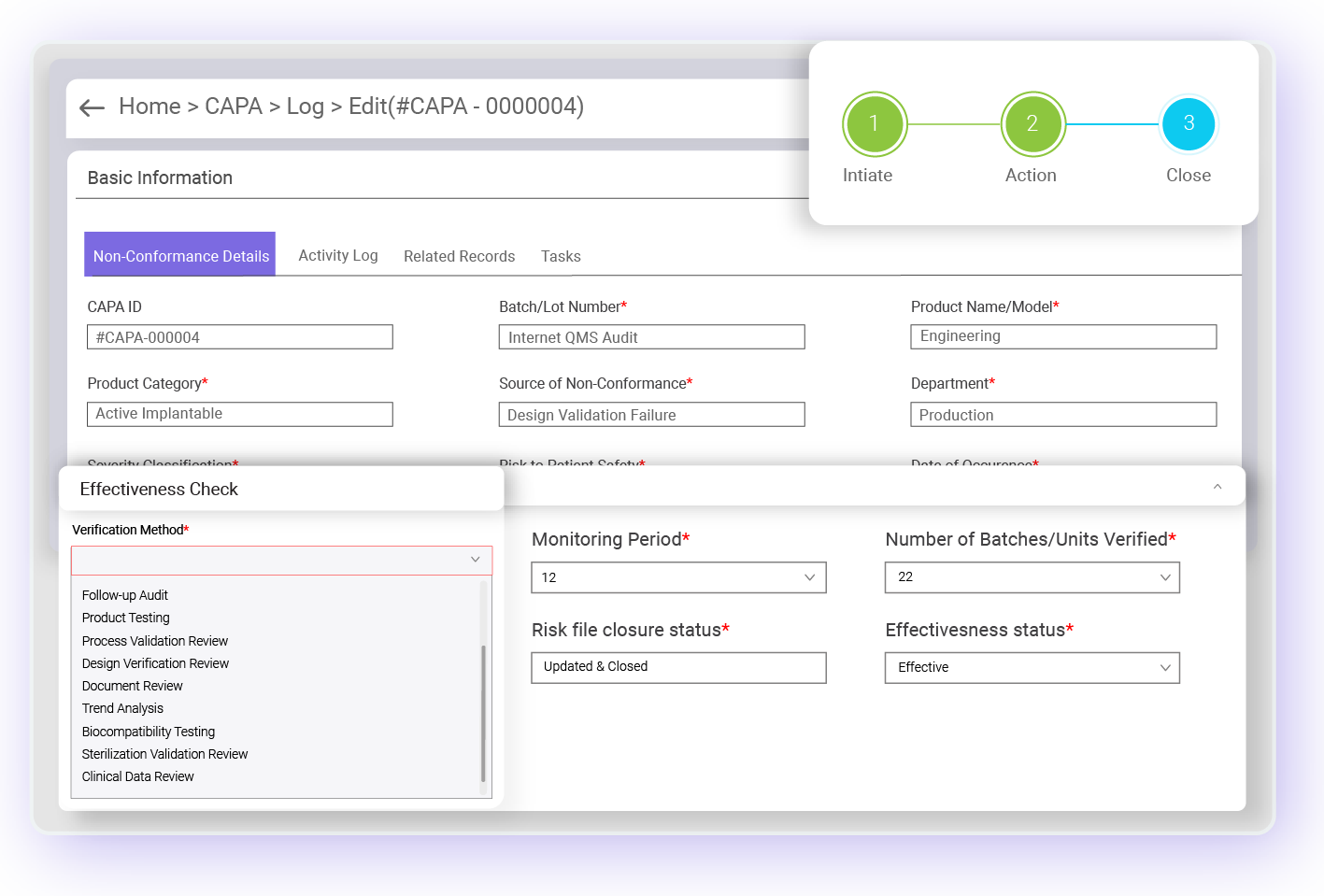Choose Sterilization Validation Review option
Screen dimensions: 1324x896
[164, 754]
